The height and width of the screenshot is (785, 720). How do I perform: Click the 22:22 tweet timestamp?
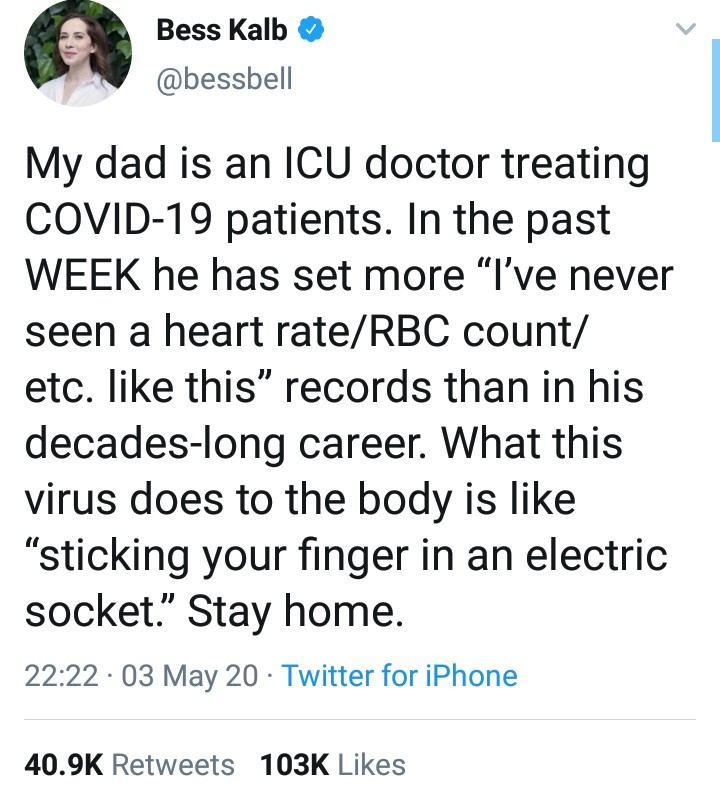tap(61, 676)
